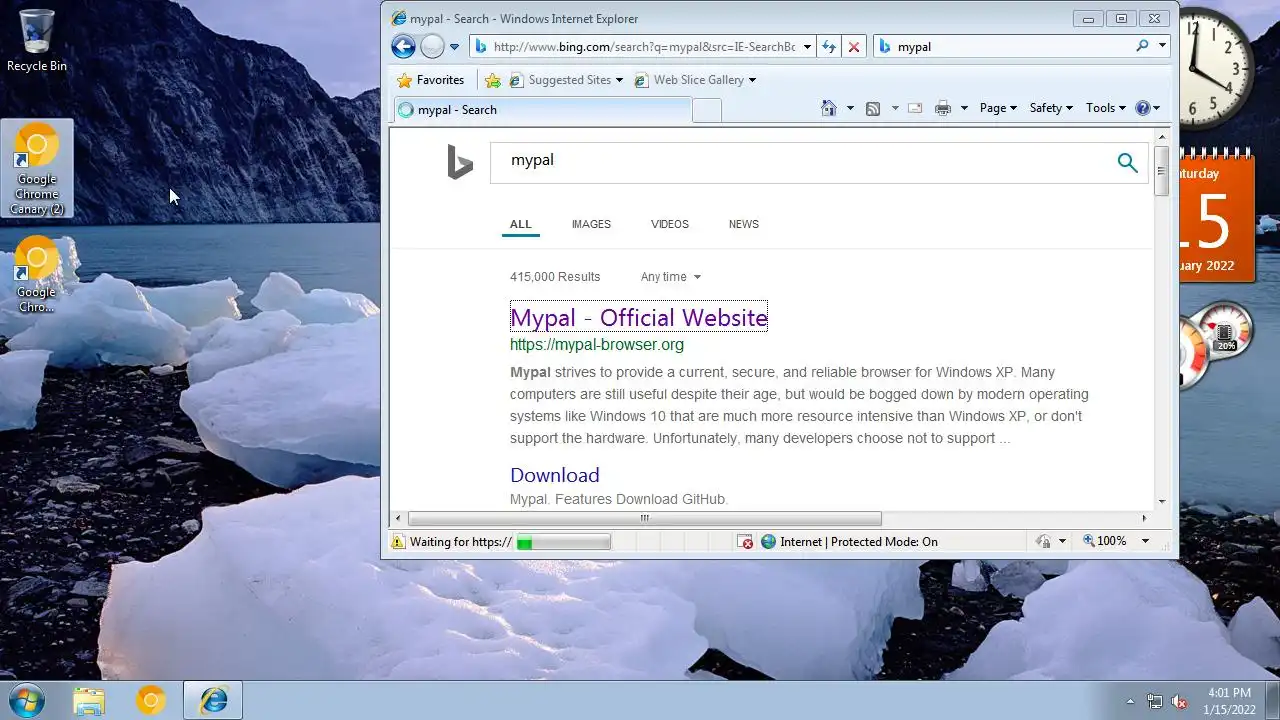Click the Bing logo on the page

tap(459, 163)
